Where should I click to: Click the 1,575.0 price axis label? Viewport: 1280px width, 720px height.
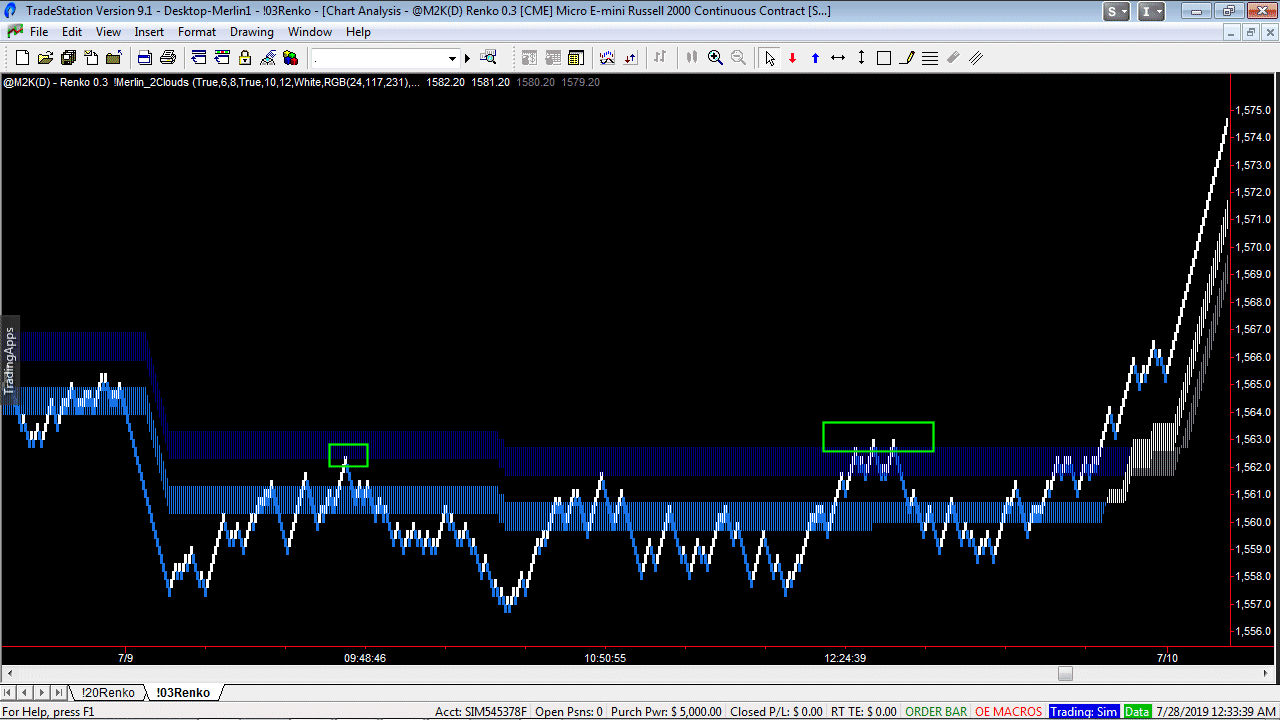click(1253, 110)
